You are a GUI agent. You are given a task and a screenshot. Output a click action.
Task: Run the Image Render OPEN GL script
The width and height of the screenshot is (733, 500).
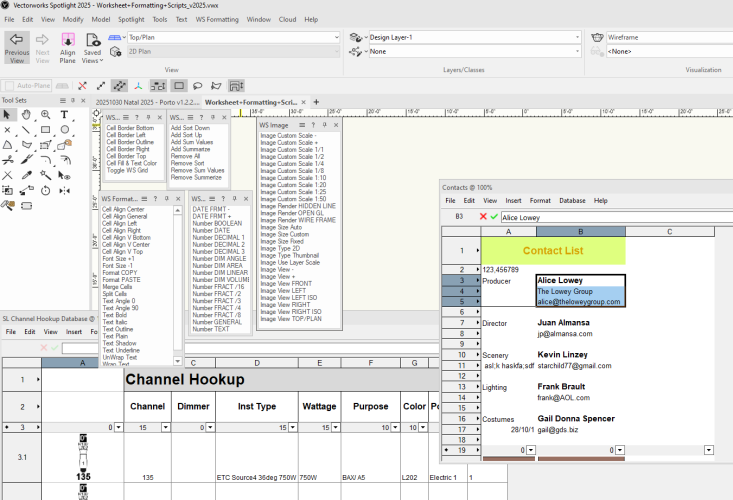tap(292, 212)
